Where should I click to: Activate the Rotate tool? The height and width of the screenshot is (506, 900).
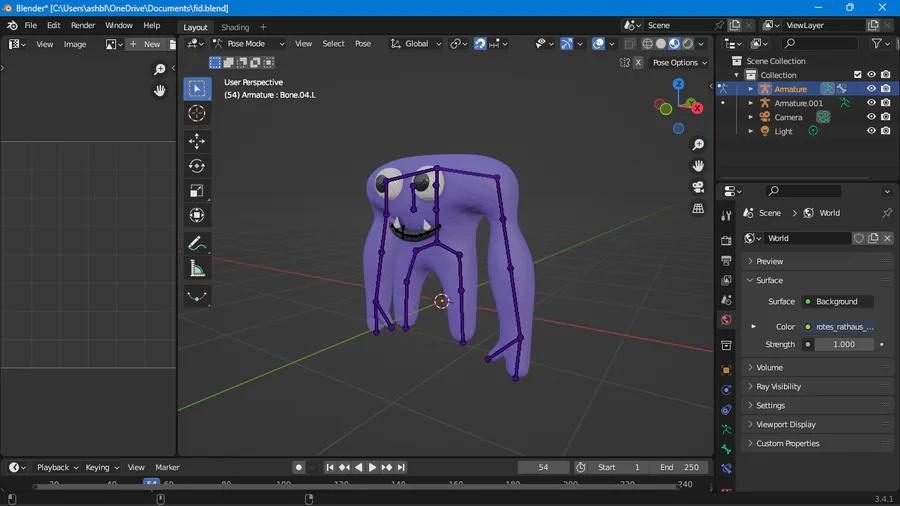pos(197,166)
